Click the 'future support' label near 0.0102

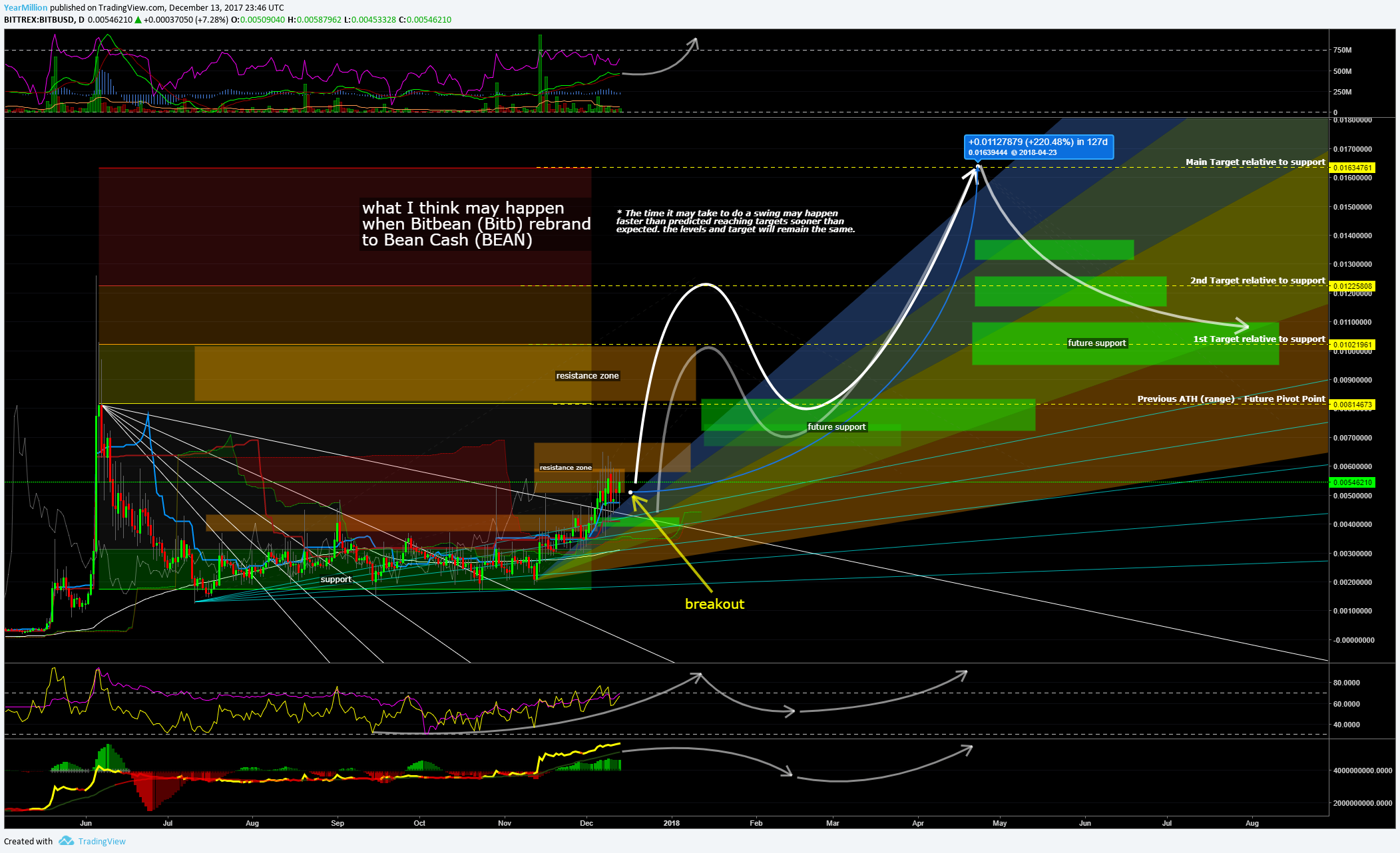(1096, 343)
